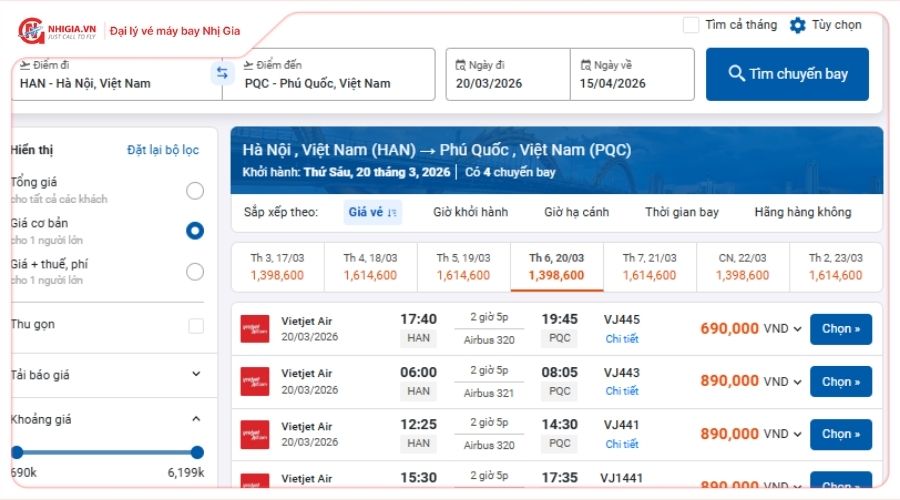
Task: Expand price details for 690,000 VND fare
Action: click(797, 330)
